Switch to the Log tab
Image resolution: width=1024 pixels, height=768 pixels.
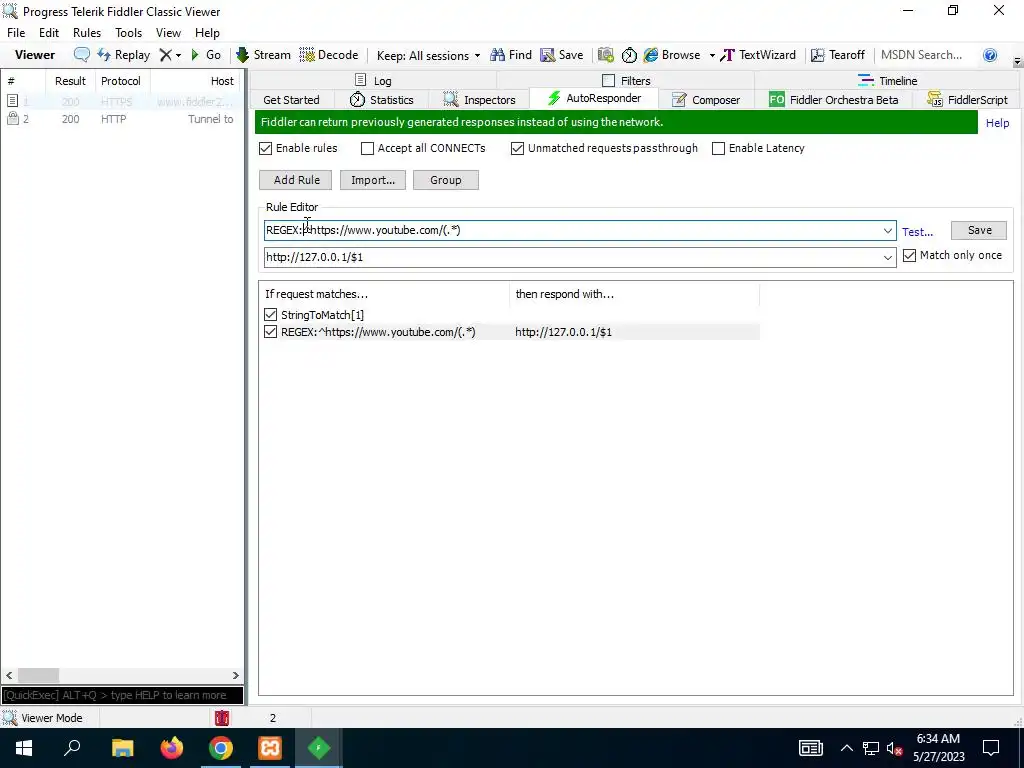pyautogui.click(x=373, y=80)
